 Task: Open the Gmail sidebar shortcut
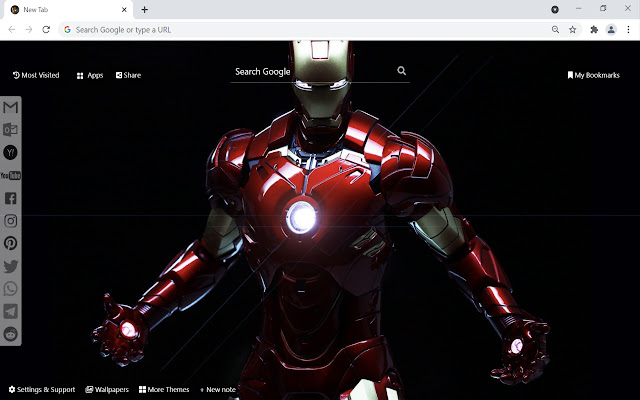pos(11,107)
